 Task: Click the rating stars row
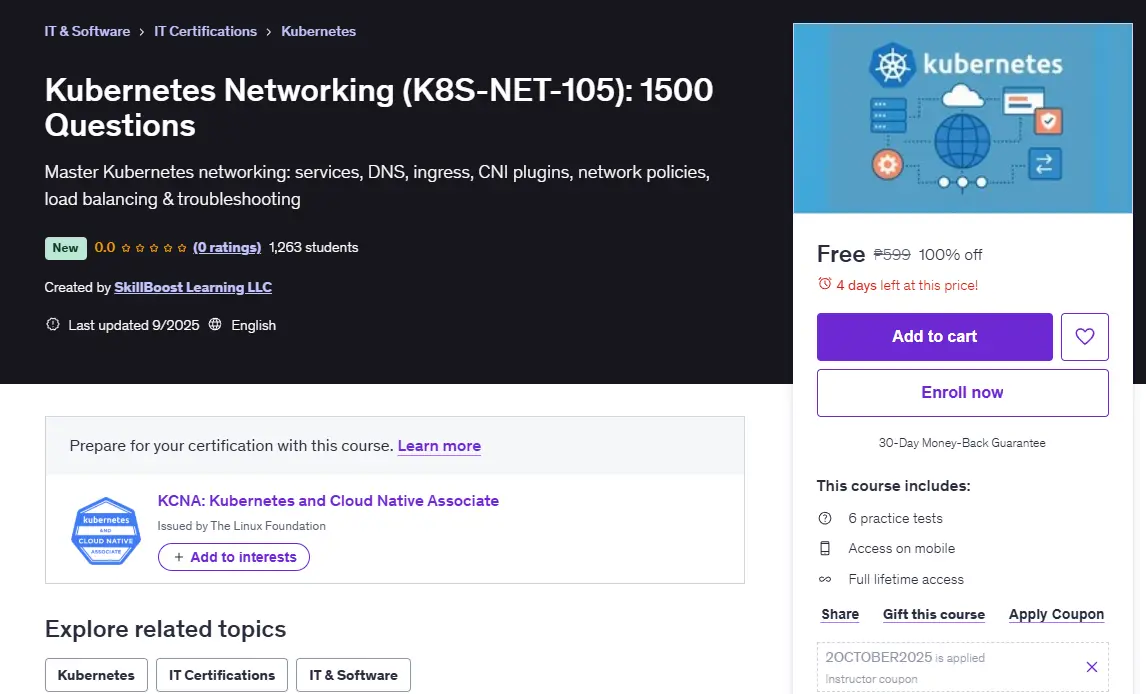[153, 248]
